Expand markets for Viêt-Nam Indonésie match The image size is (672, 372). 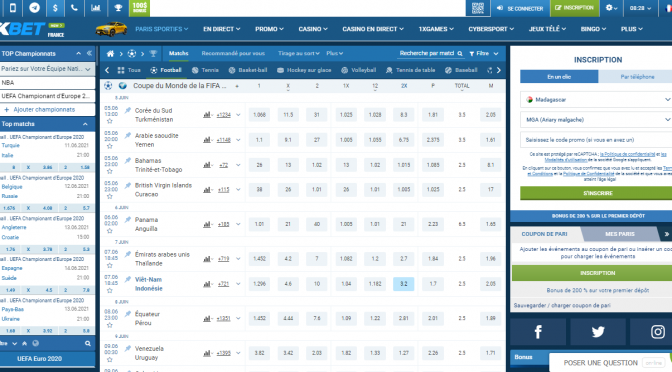pos(238,284)
